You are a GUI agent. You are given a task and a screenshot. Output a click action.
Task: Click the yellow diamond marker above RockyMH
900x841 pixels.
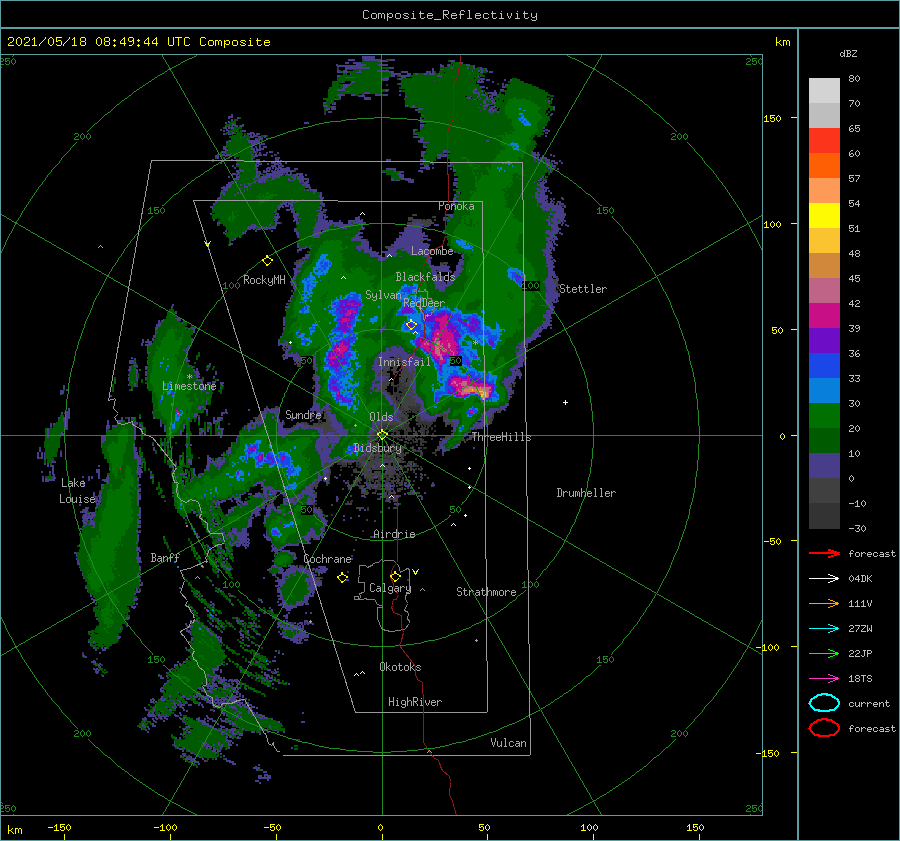point(267,261)
